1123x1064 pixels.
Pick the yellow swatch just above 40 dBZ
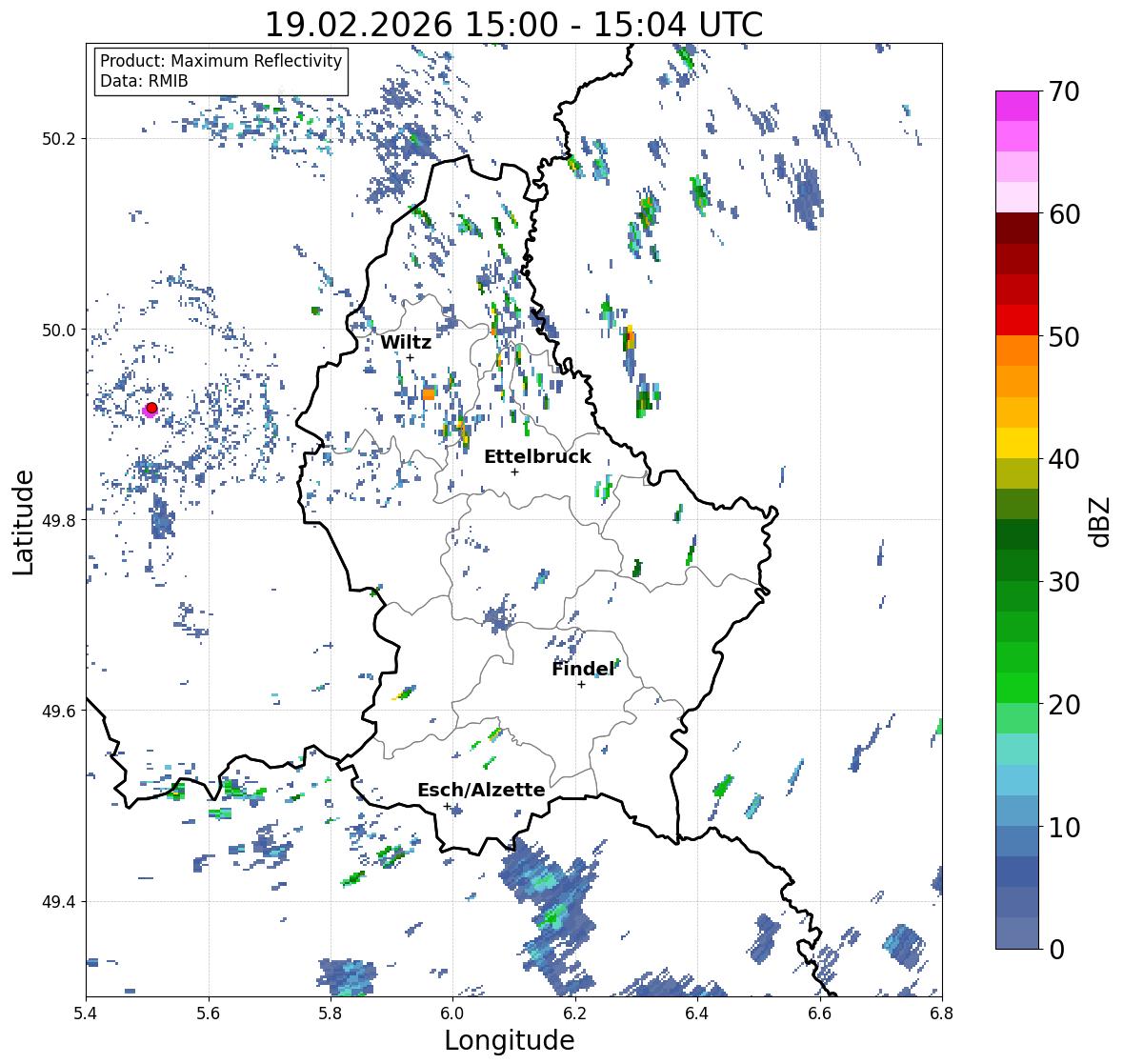point(1017,443)
